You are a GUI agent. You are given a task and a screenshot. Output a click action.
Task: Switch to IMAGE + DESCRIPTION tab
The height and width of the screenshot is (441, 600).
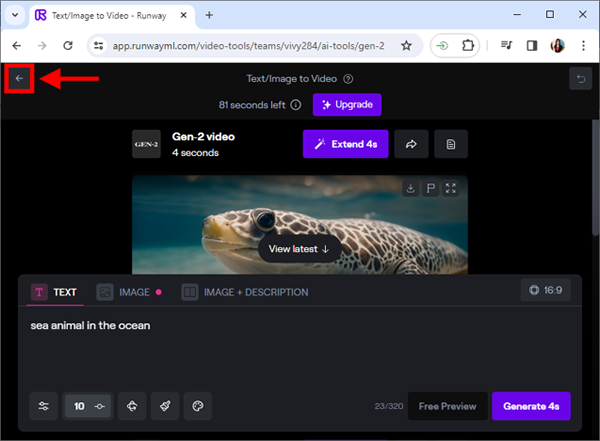[245, 292]
